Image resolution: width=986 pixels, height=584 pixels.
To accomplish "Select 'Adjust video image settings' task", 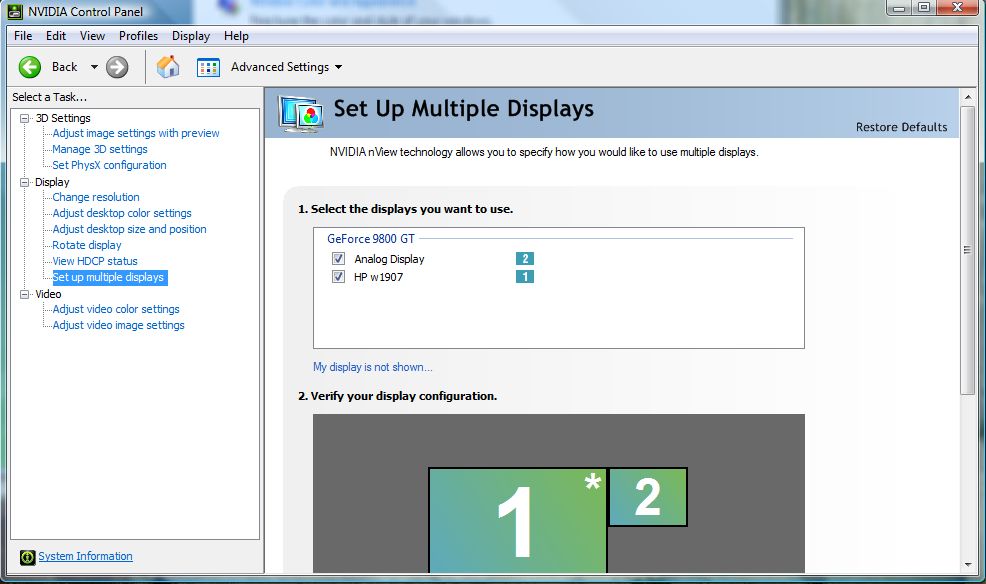I will (119, 325).
